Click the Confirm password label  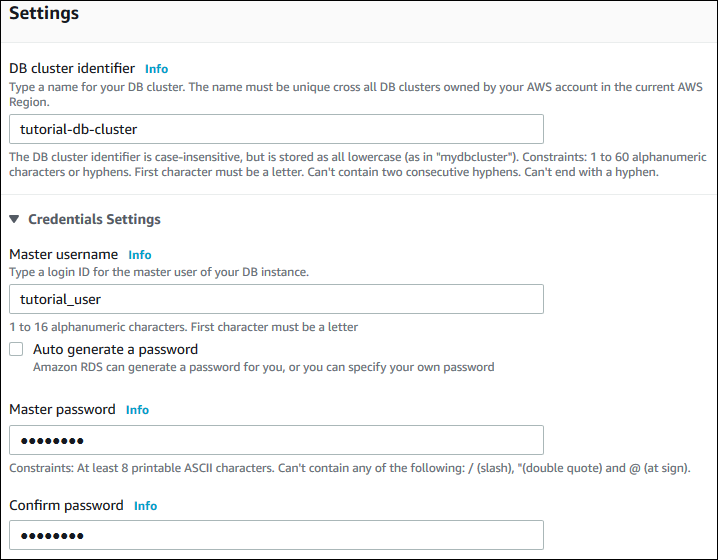click(x=67, y=506)
